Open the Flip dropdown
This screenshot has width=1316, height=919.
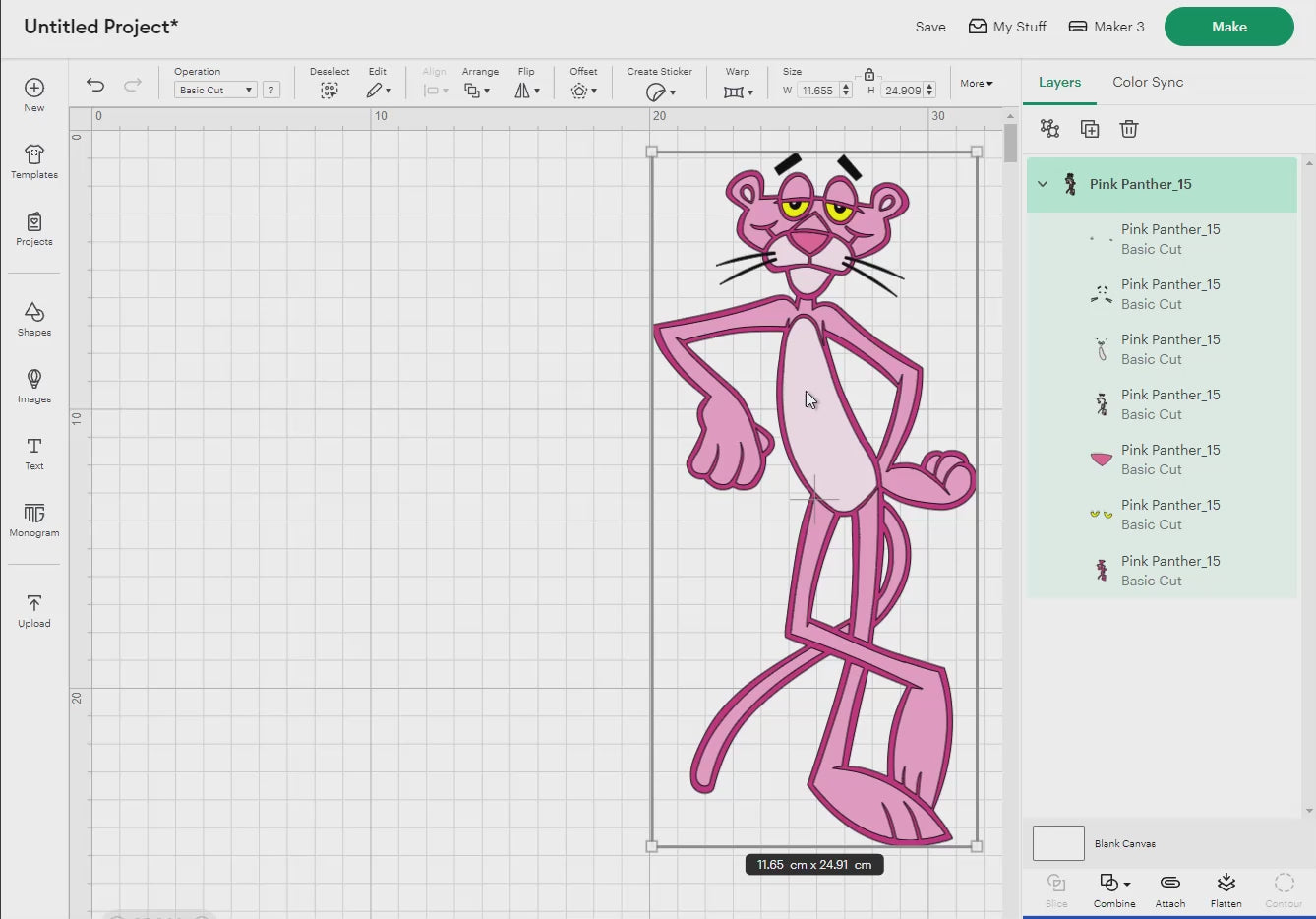[x=527, y=91]
